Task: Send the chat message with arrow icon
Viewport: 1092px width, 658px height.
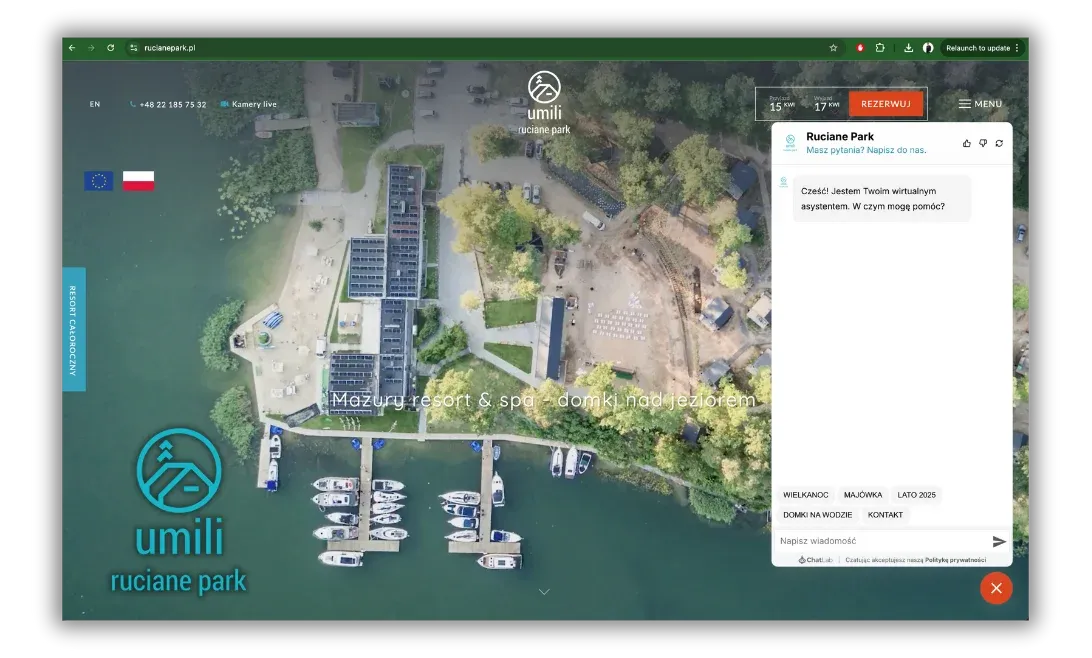Action: (999, 541)
